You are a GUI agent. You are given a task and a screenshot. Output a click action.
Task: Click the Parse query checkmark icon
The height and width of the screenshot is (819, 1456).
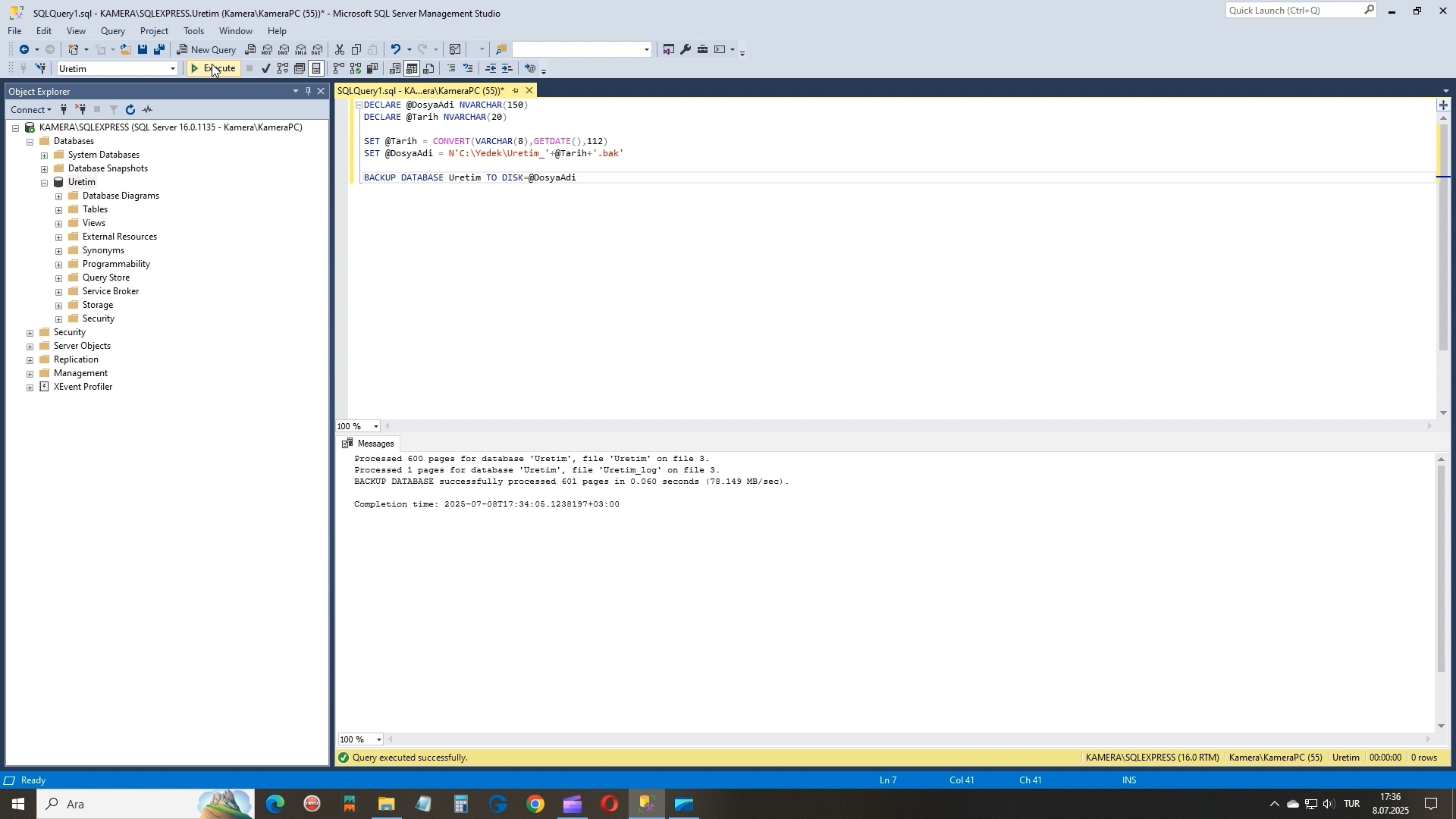click(265, 68)
